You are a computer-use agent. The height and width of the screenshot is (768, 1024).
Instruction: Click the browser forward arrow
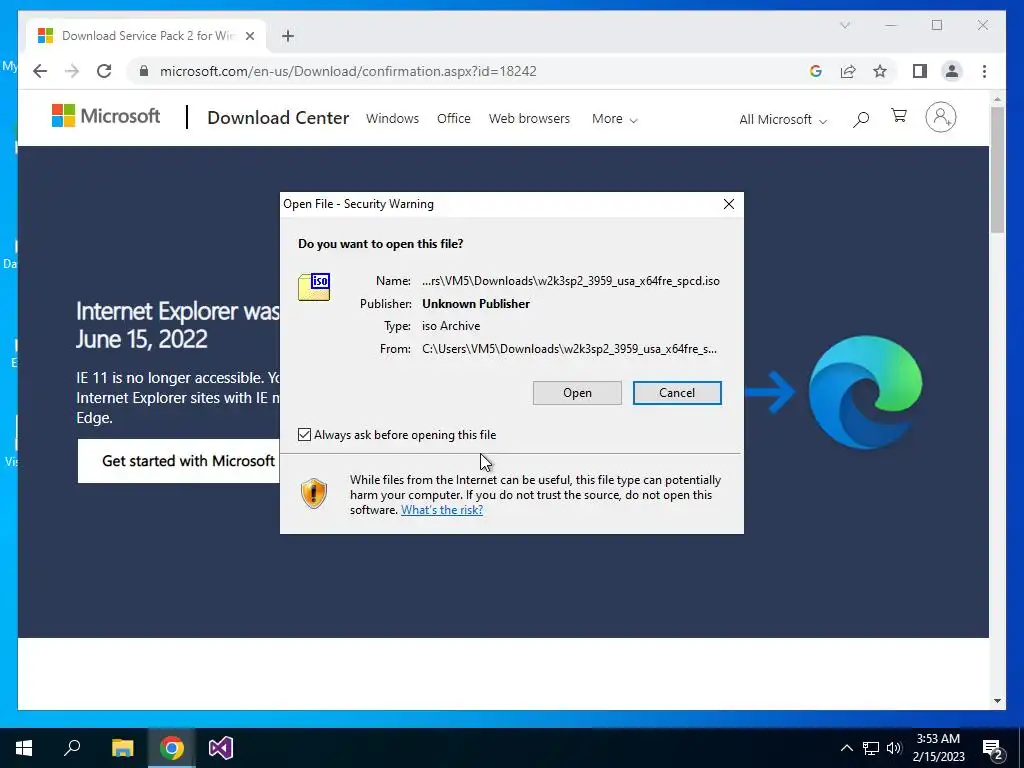coord(72,71)
